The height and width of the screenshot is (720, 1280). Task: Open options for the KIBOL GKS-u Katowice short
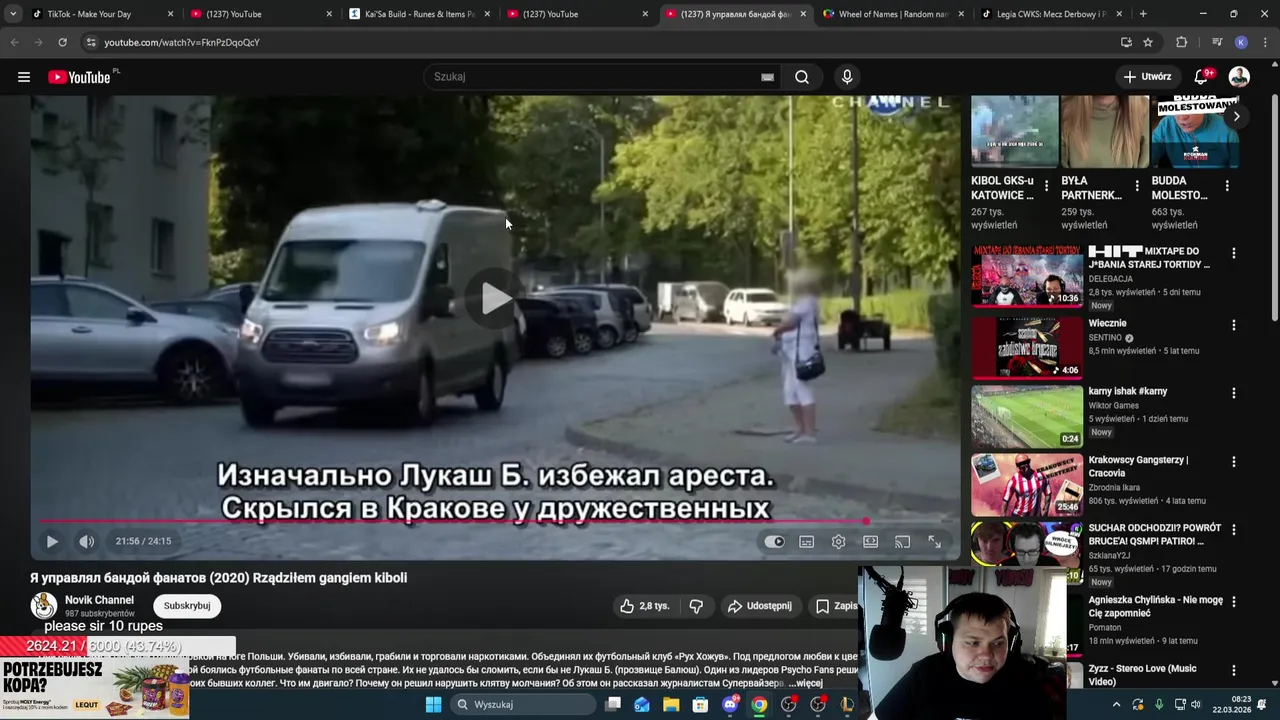(1047, 186)
